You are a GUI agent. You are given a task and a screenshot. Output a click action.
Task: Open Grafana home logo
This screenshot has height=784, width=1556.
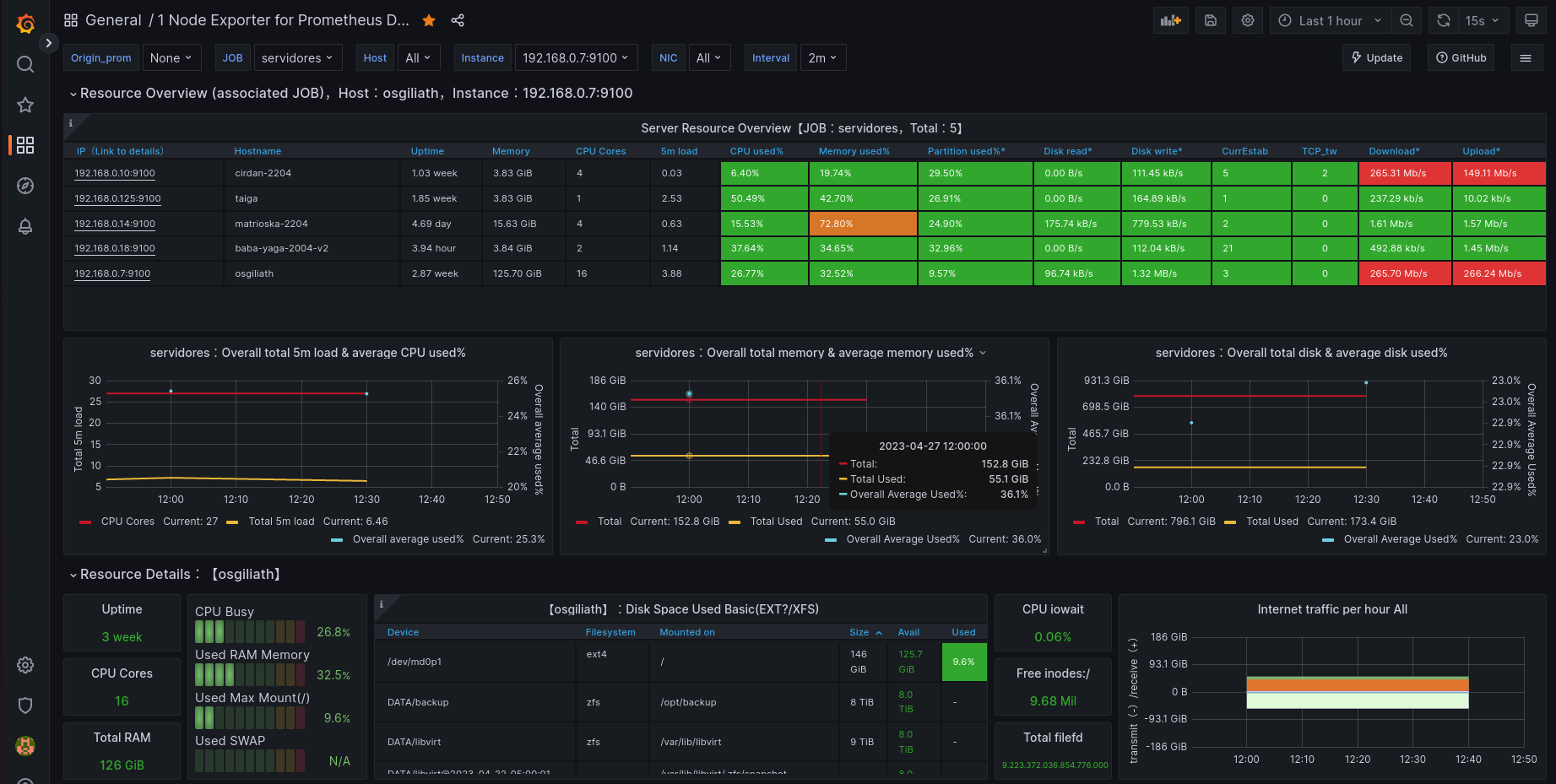coord(25,24)
